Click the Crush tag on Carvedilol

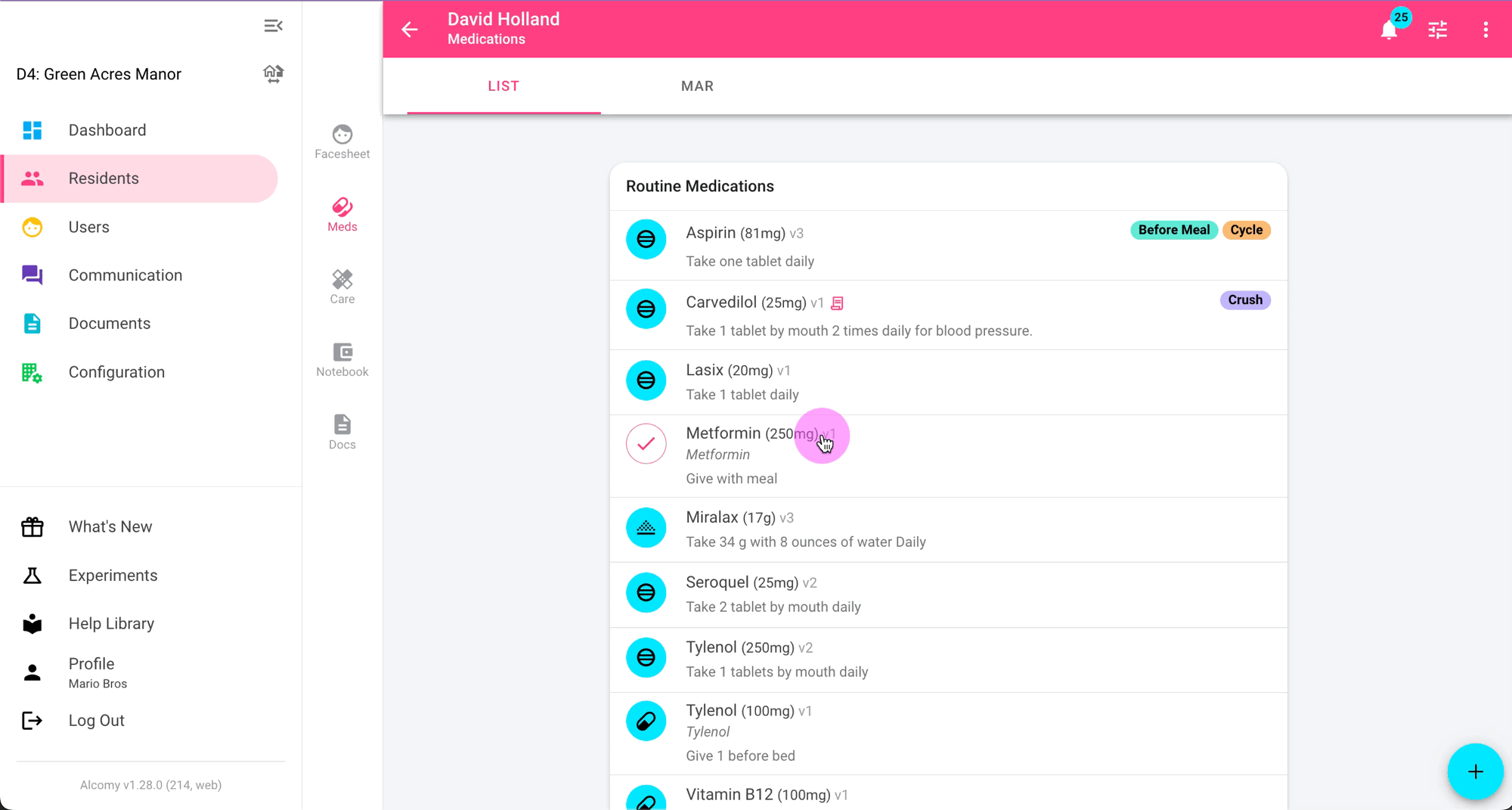1244,300
